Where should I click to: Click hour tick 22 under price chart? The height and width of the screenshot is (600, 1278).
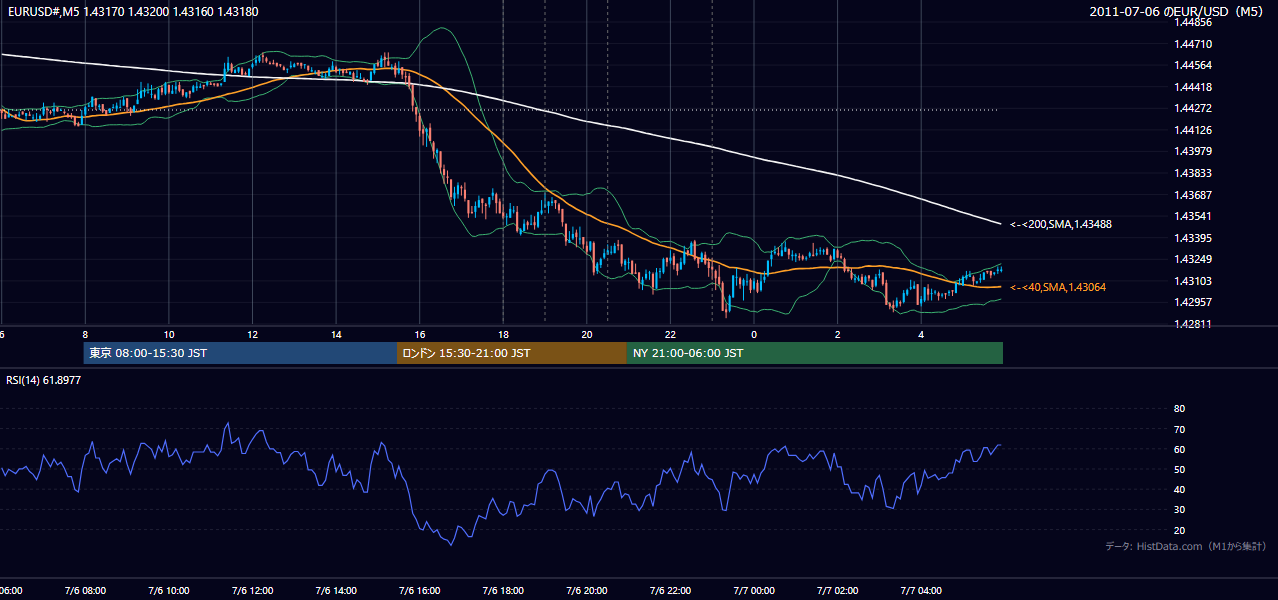click(670, 334)
